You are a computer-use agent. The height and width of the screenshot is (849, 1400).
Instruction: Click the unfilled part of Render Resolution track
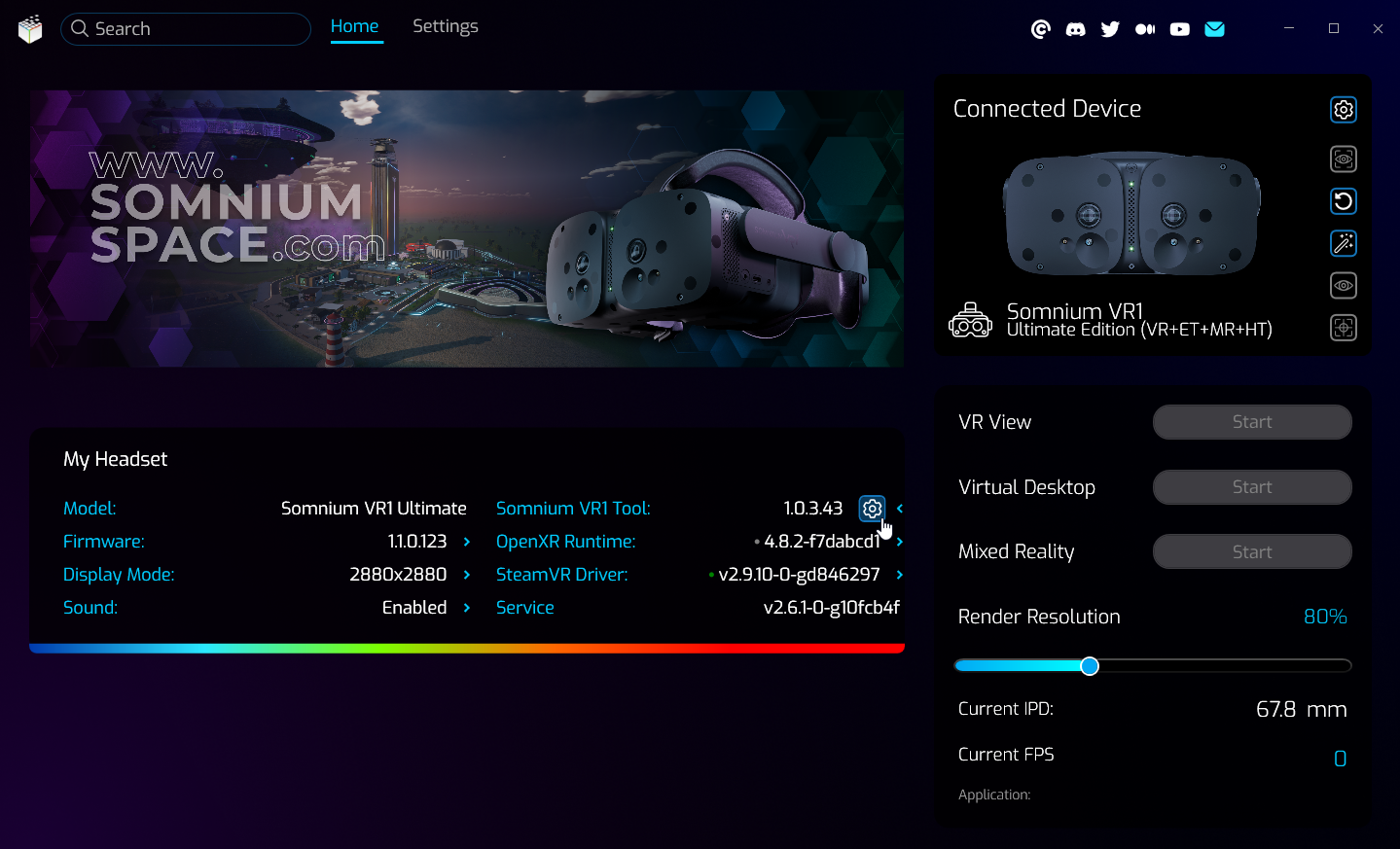point(1224,666)
